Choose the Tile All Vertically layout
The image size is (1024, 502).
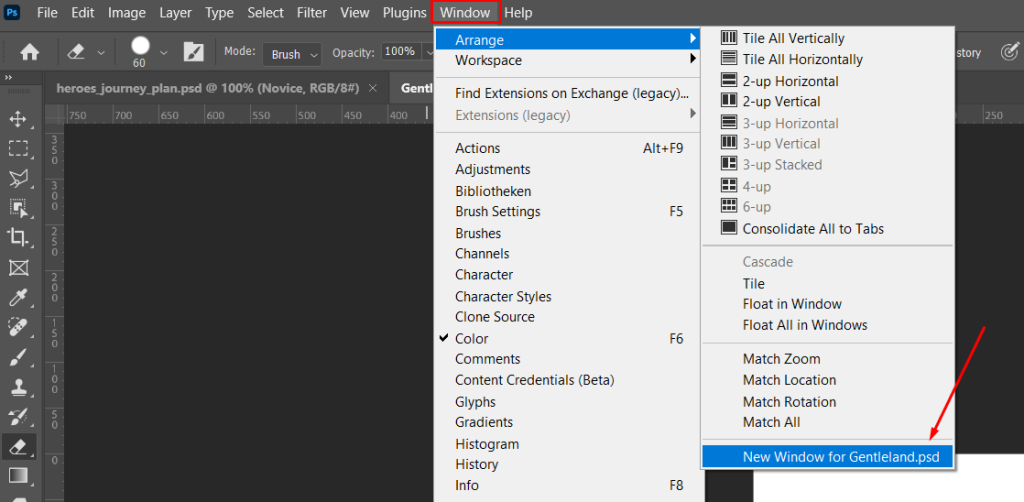point(792,38)
